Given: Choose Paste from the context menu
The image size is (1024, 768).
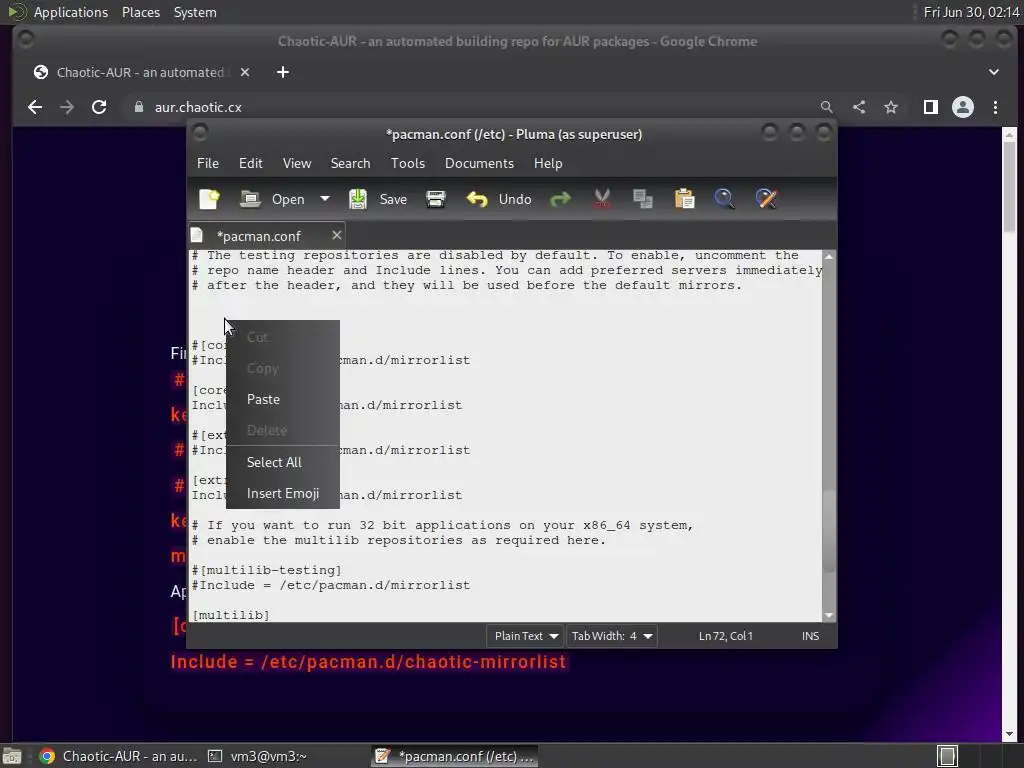Looking at the screenshot, I should [283, 400].
